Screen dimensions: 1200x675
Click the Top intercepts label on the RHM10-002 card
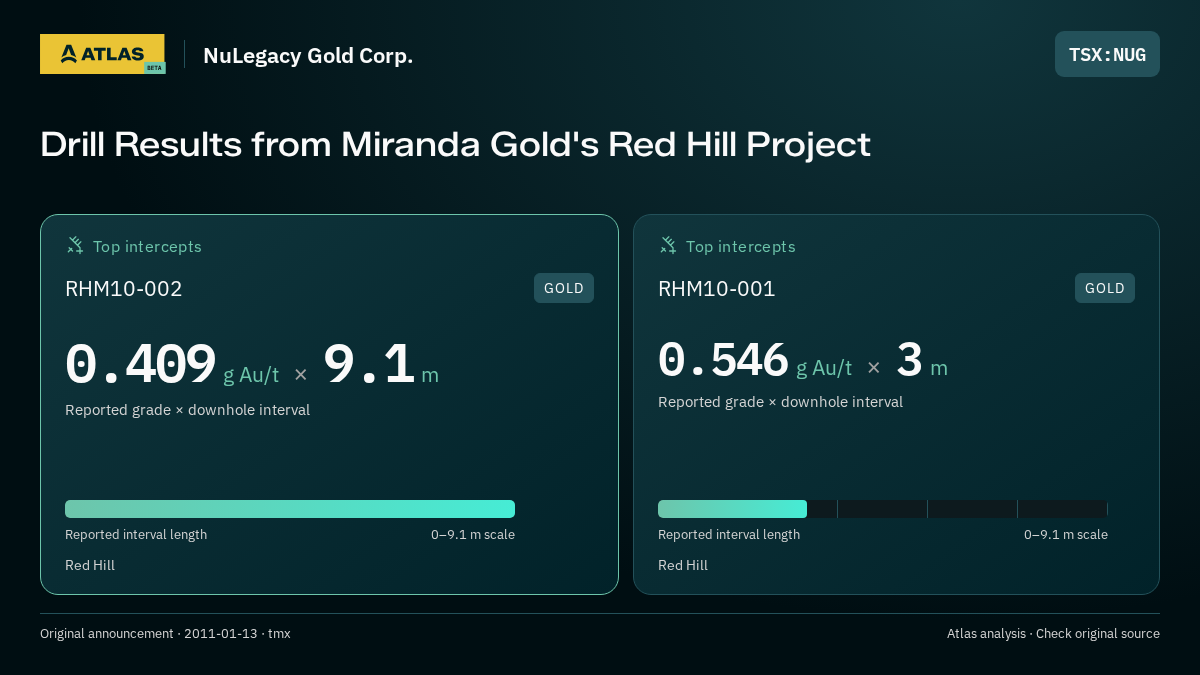pyautogui.click(x=147, y=246)
